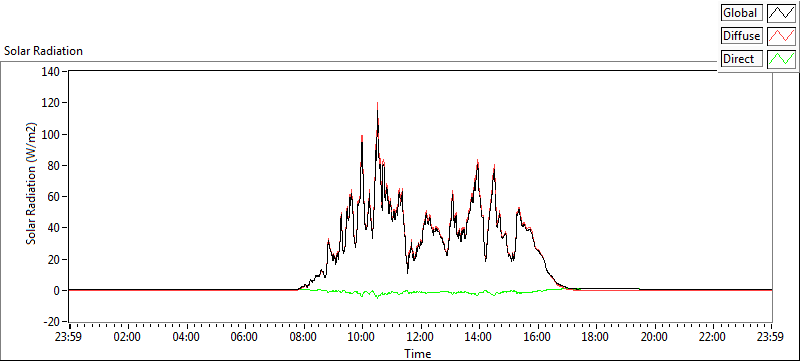Screen dimensions: 800x361
Task: Click the 0 y-axis tick label
Action: tap(56, 291)
